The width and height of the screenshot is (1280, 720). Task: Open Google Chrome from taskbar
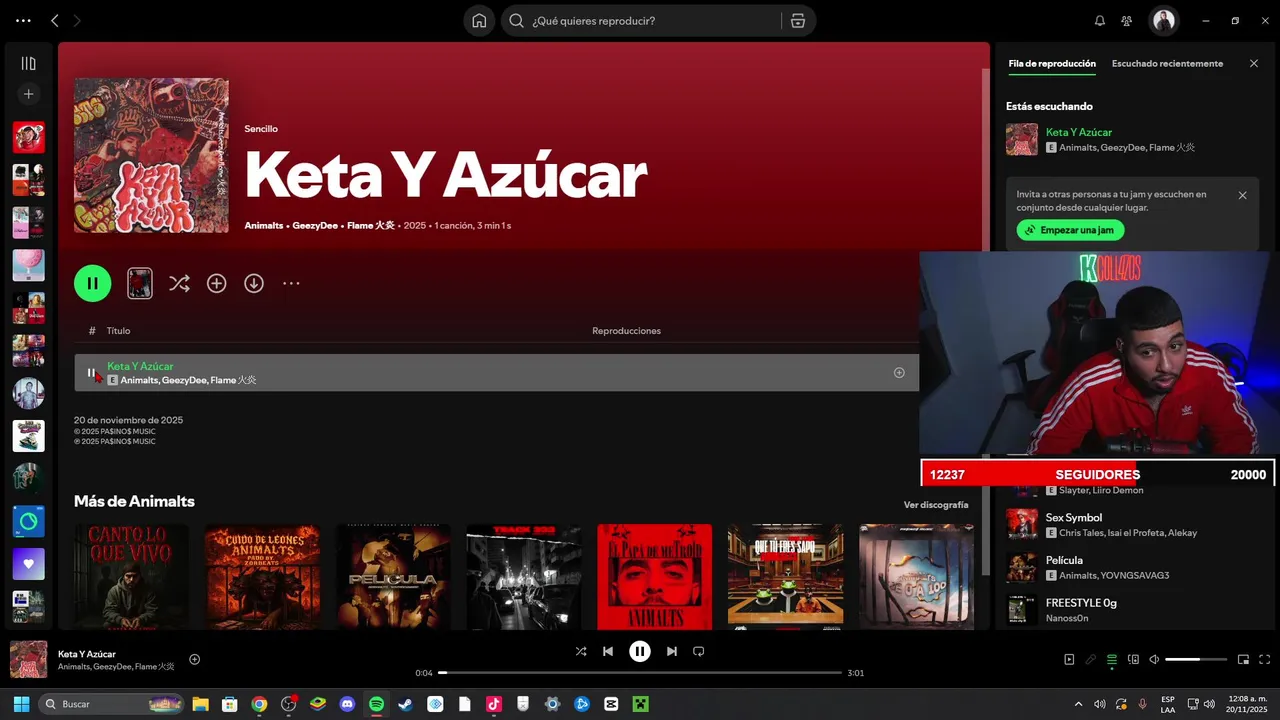[x=259, y=704]
